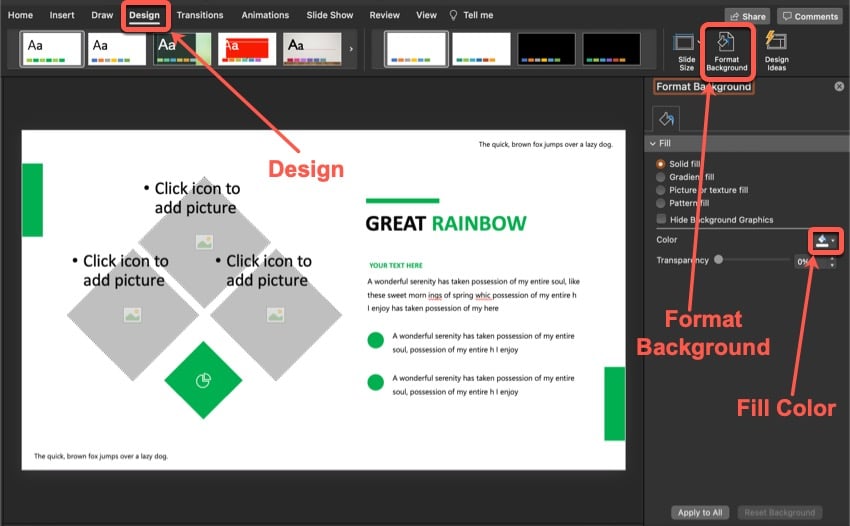Click the picture placeholder icon in top diamond

204,241
